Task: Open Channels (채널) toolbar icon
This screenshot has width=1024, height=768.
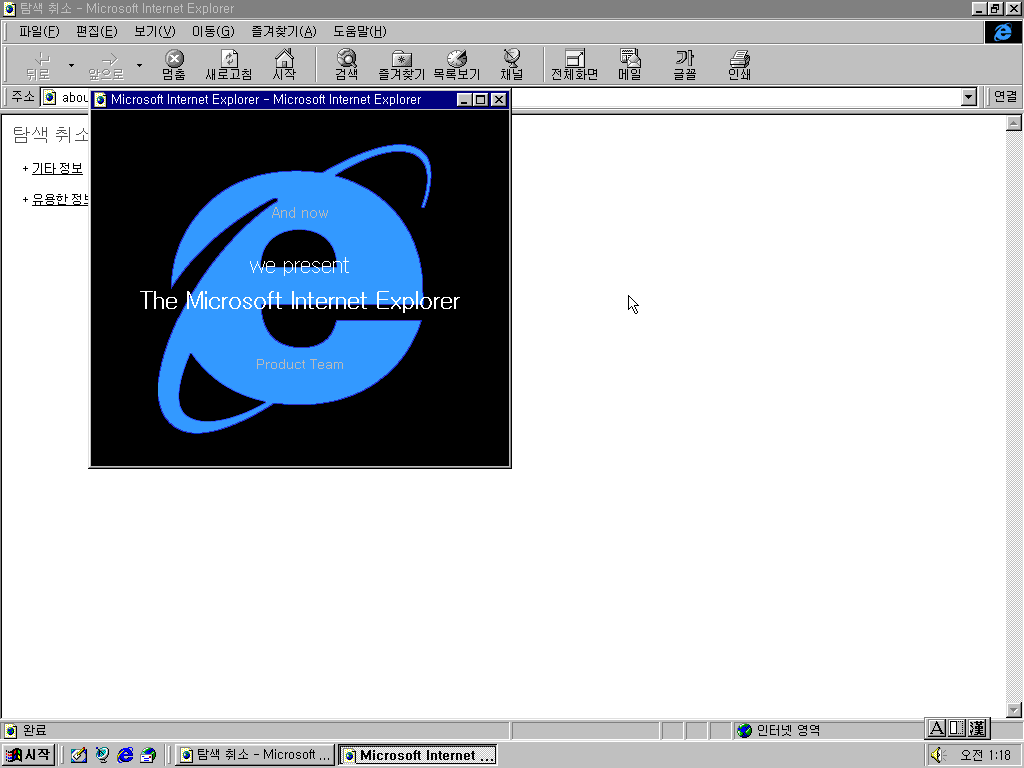Action: coord(512,65)
